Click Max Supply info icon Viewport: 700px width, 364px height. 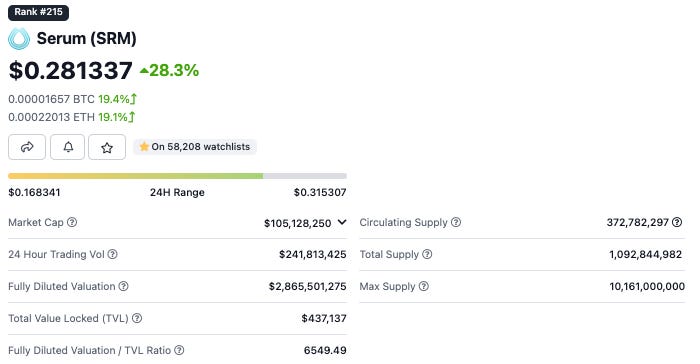pos(424,286)
